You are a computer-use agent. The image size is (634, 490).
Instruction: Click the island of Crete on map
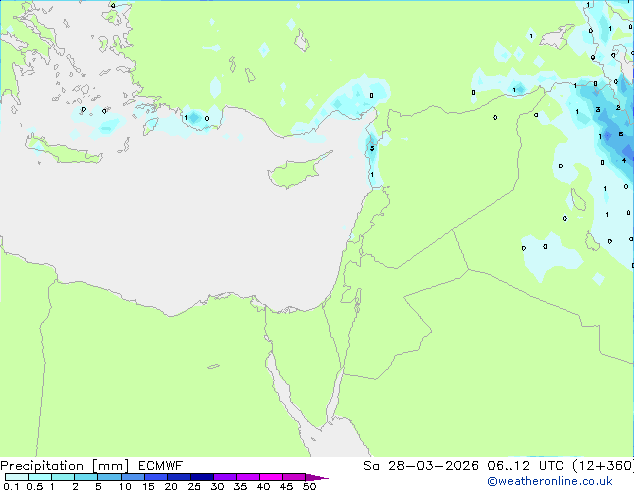(x=63, y=150)
